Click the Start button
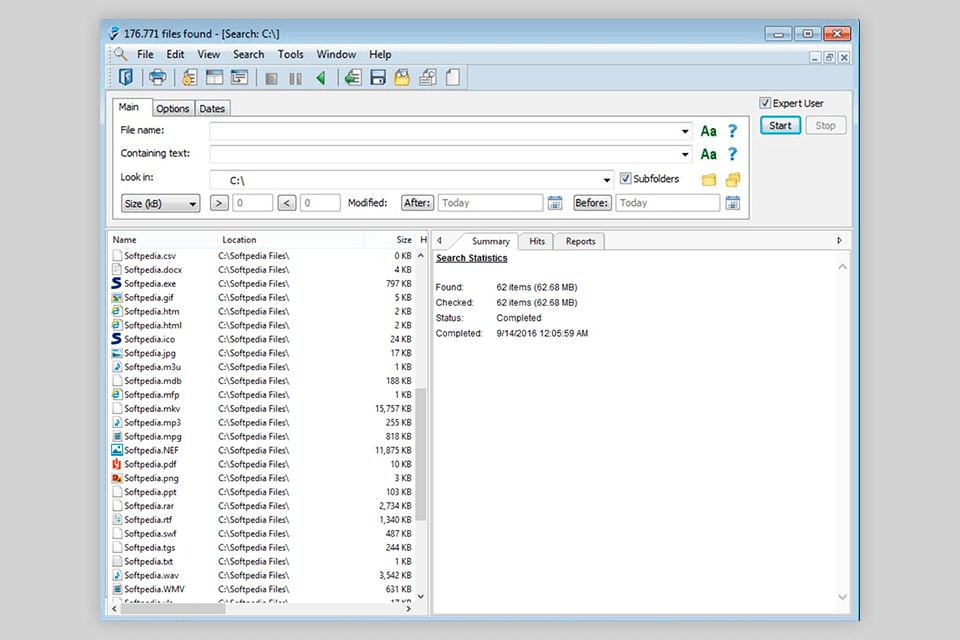 (x=781, y=126)
